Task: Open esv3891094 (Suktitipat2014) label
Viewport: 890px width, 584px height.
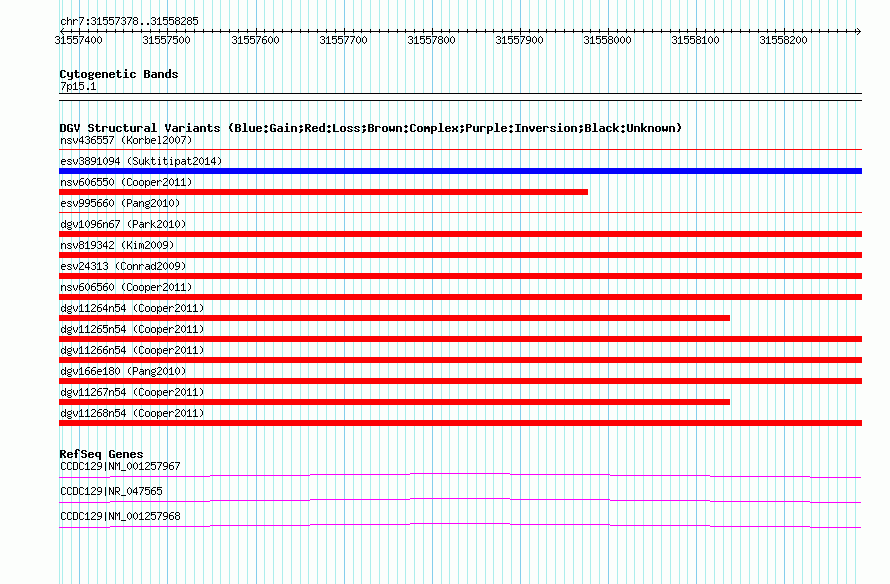Action: click(x=141, y=161)
